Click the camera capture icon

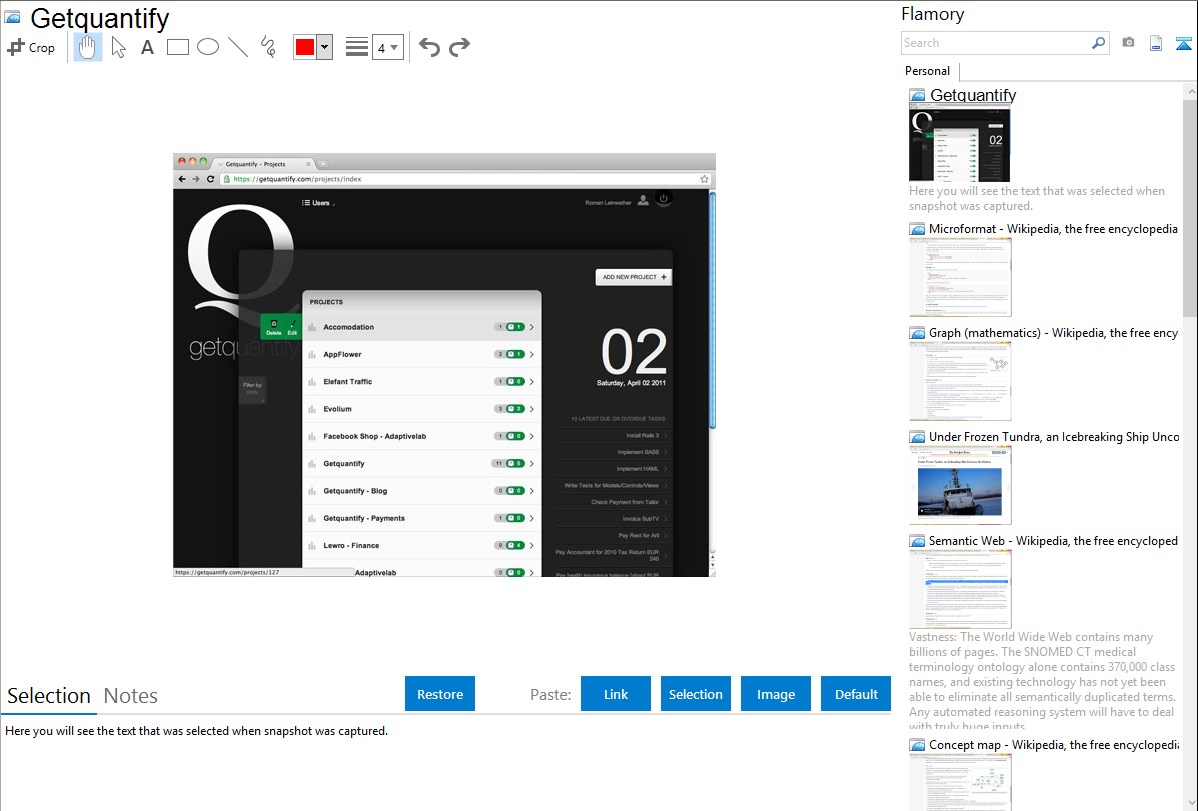pos(1128,43)
